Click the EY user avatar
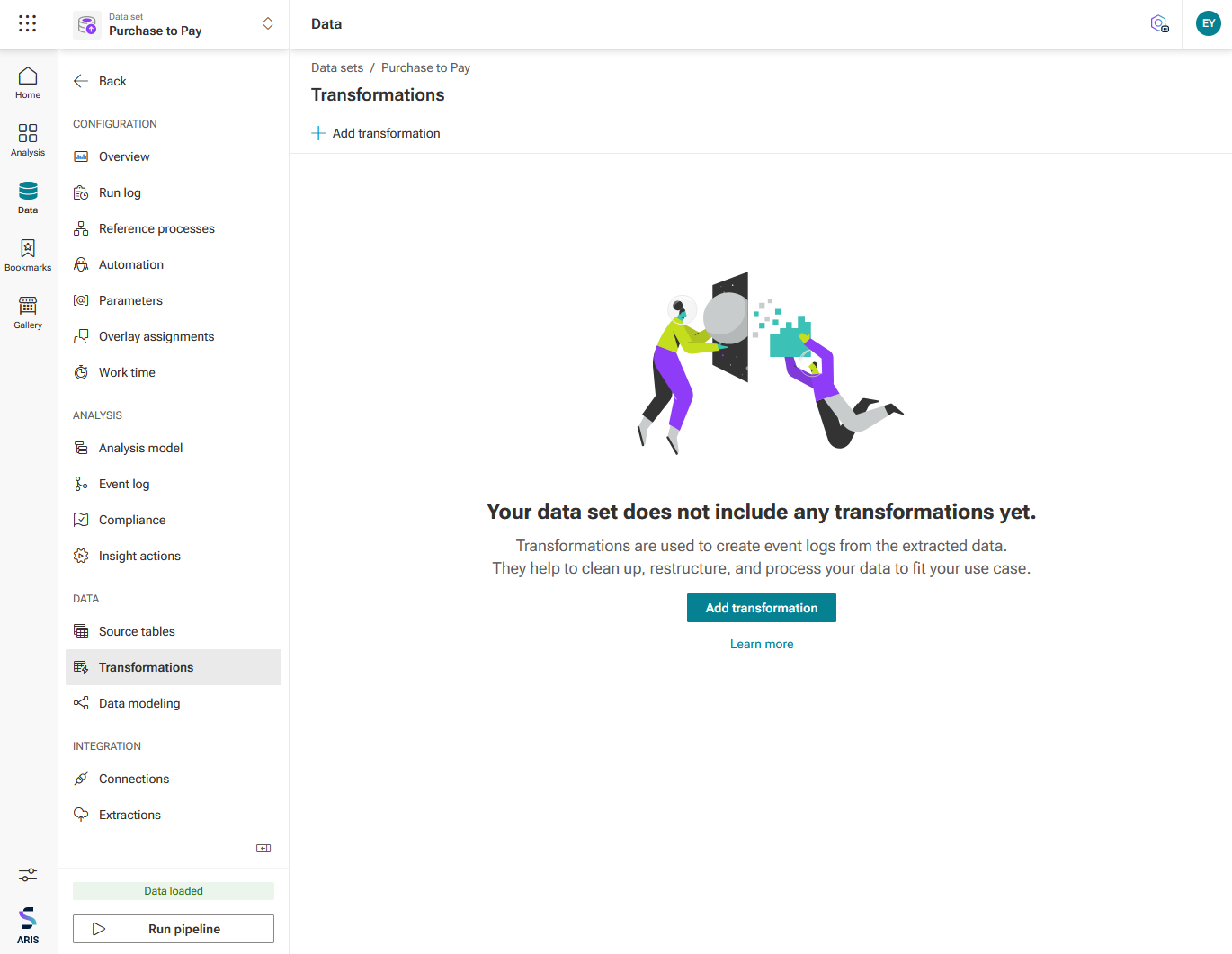This screenshot has width=1232, height=954. click(1208, 23)
